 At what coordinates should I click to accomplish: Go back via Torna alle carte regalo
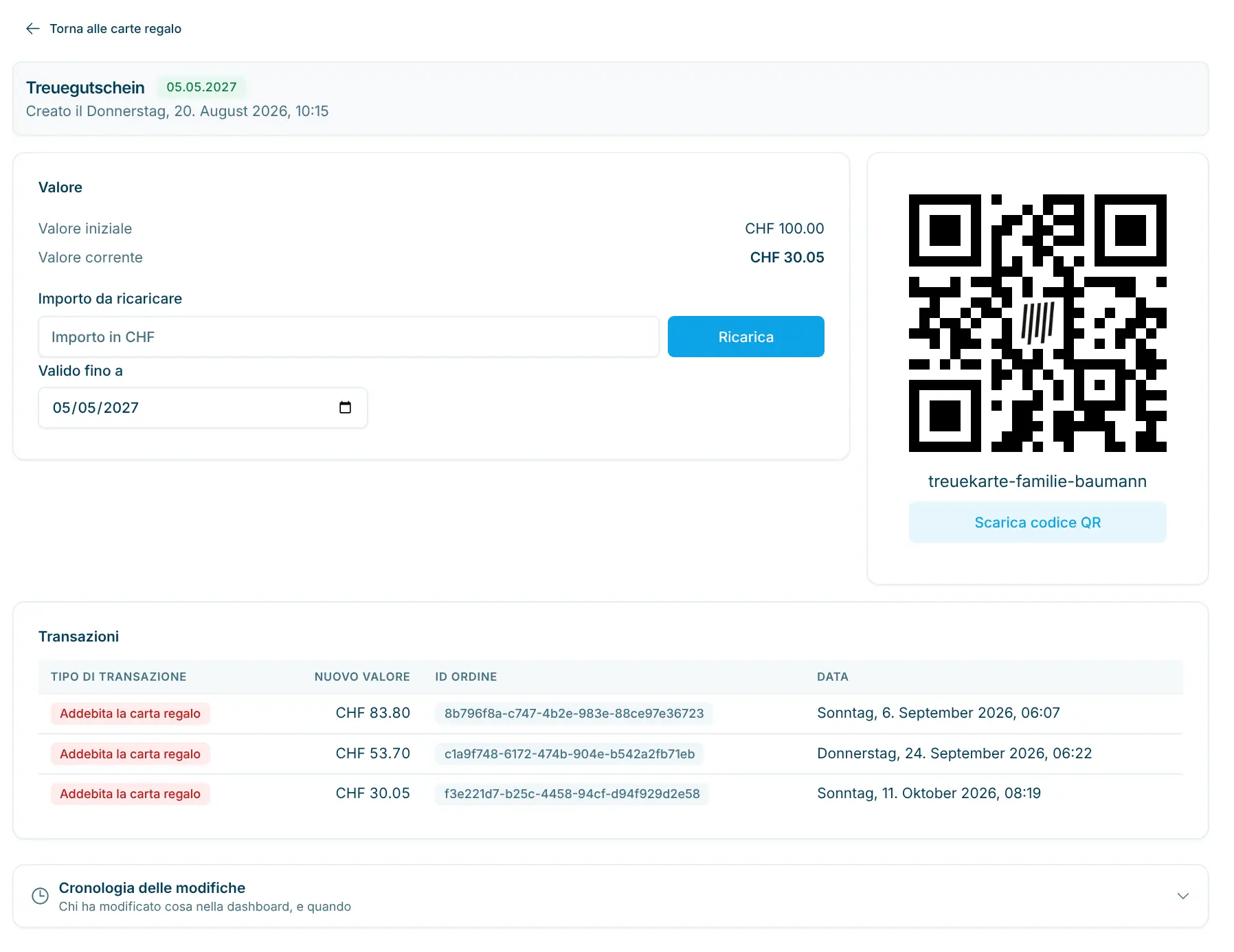[115, 28]
